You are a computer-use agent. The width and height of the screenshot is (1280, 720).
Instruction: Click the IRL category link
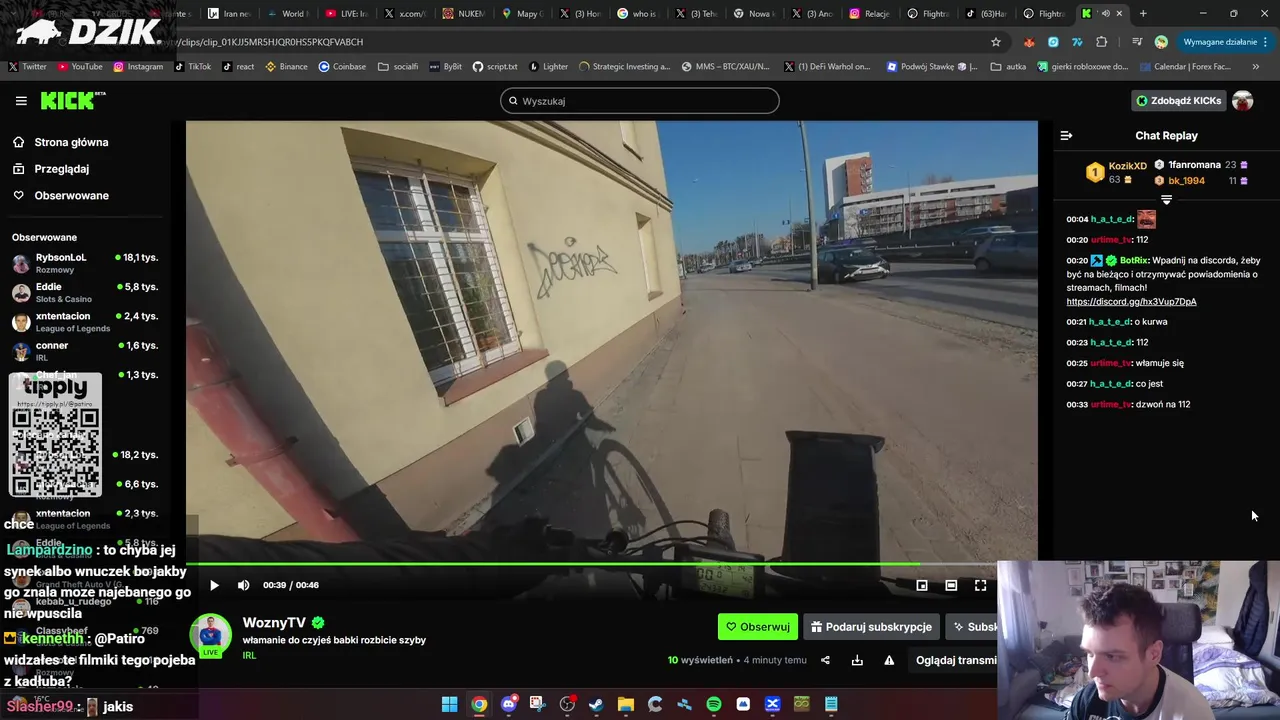point(249,656)
